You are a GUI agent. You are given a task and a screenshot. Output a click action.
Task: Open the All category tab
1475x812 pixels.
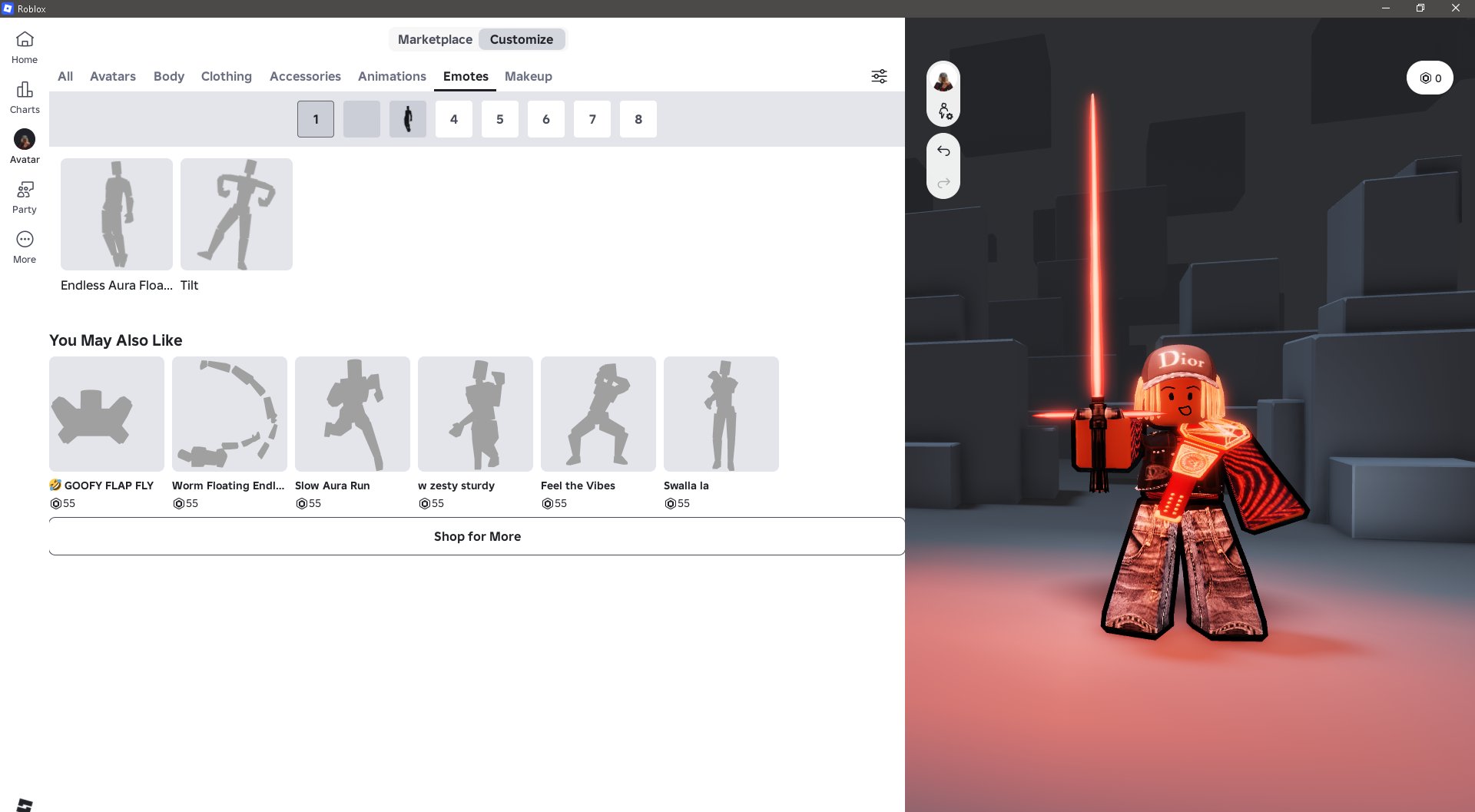(65, 76)
